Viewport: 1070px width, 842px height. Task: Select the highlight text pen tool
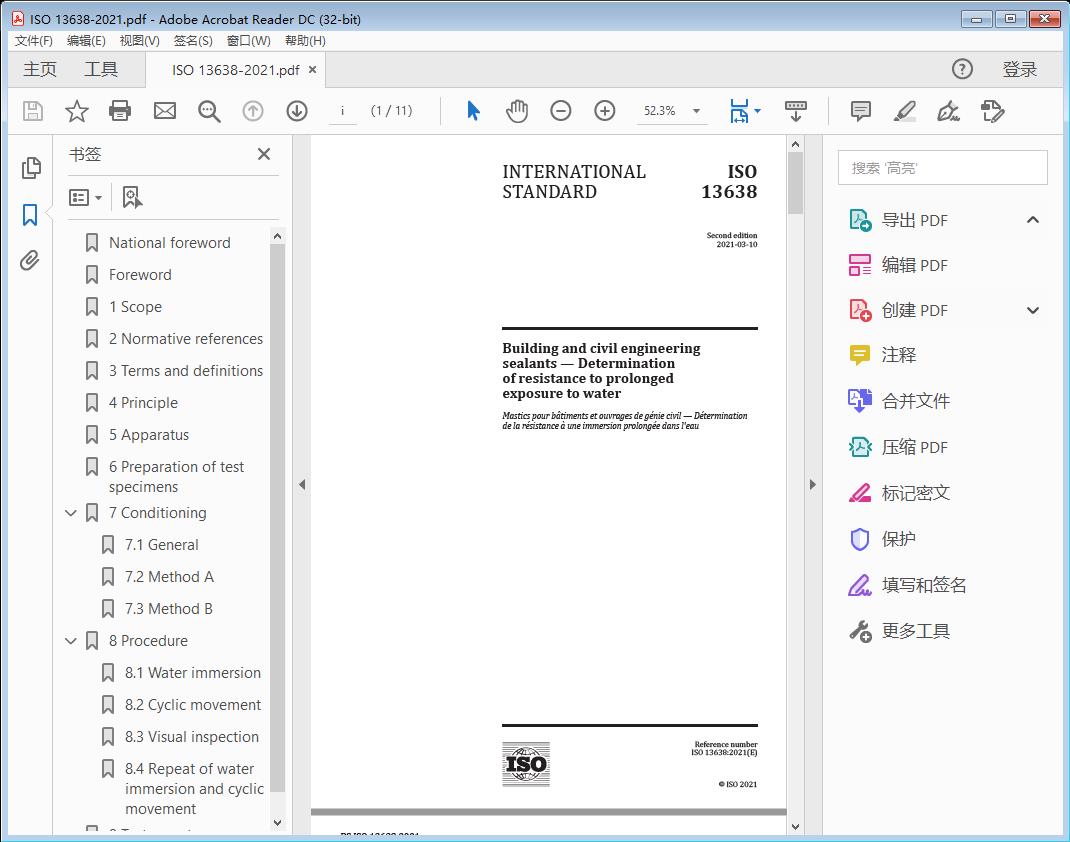pos(904,111)
